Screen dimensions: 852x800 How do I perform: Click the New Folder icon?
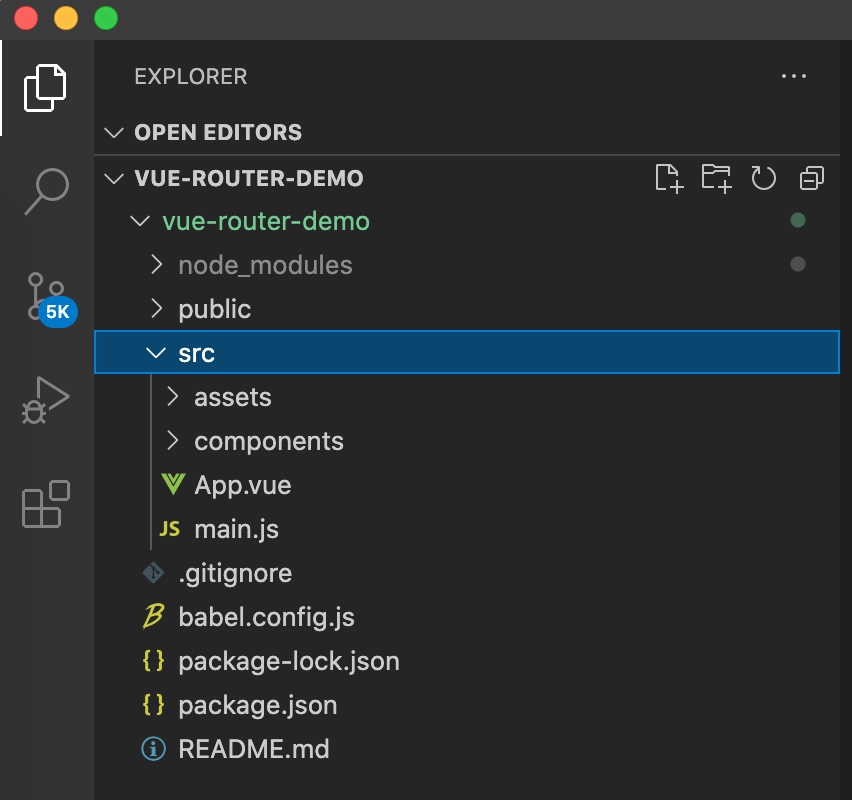(716, 178)
